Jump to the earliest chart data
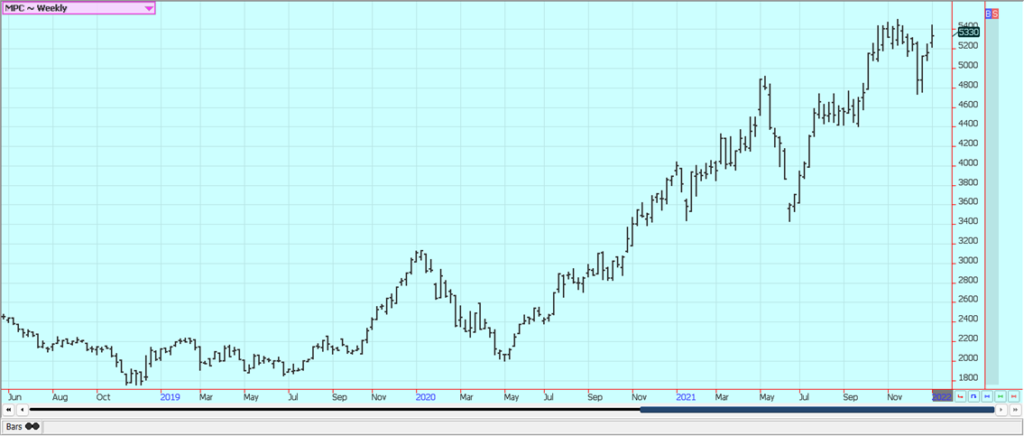The width and height of the screenshot is (1024, 436). [x=8, y=410]
